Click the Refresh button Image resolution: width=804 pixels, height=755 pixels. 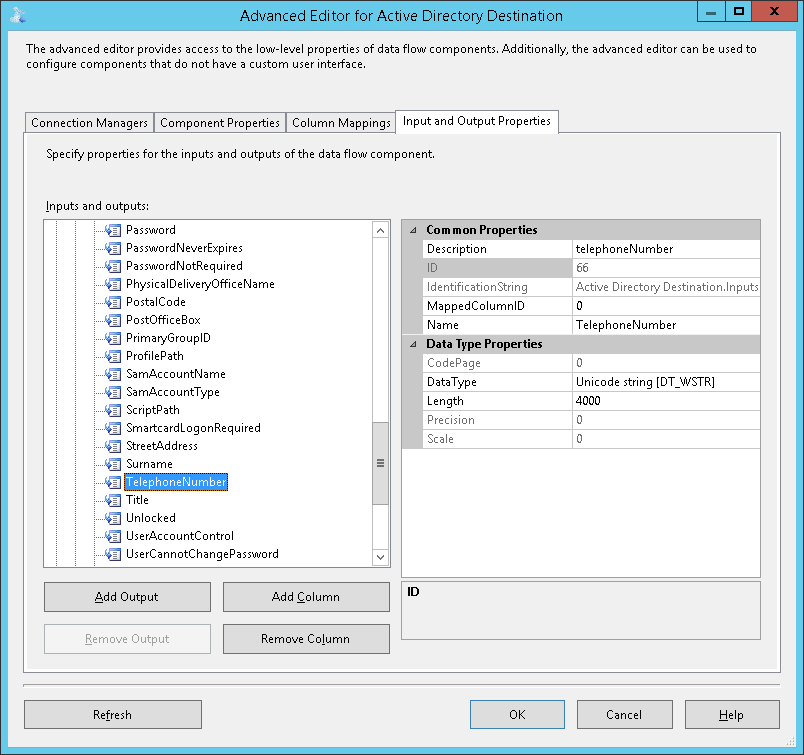pyautogui.click(x=113, y=714)
